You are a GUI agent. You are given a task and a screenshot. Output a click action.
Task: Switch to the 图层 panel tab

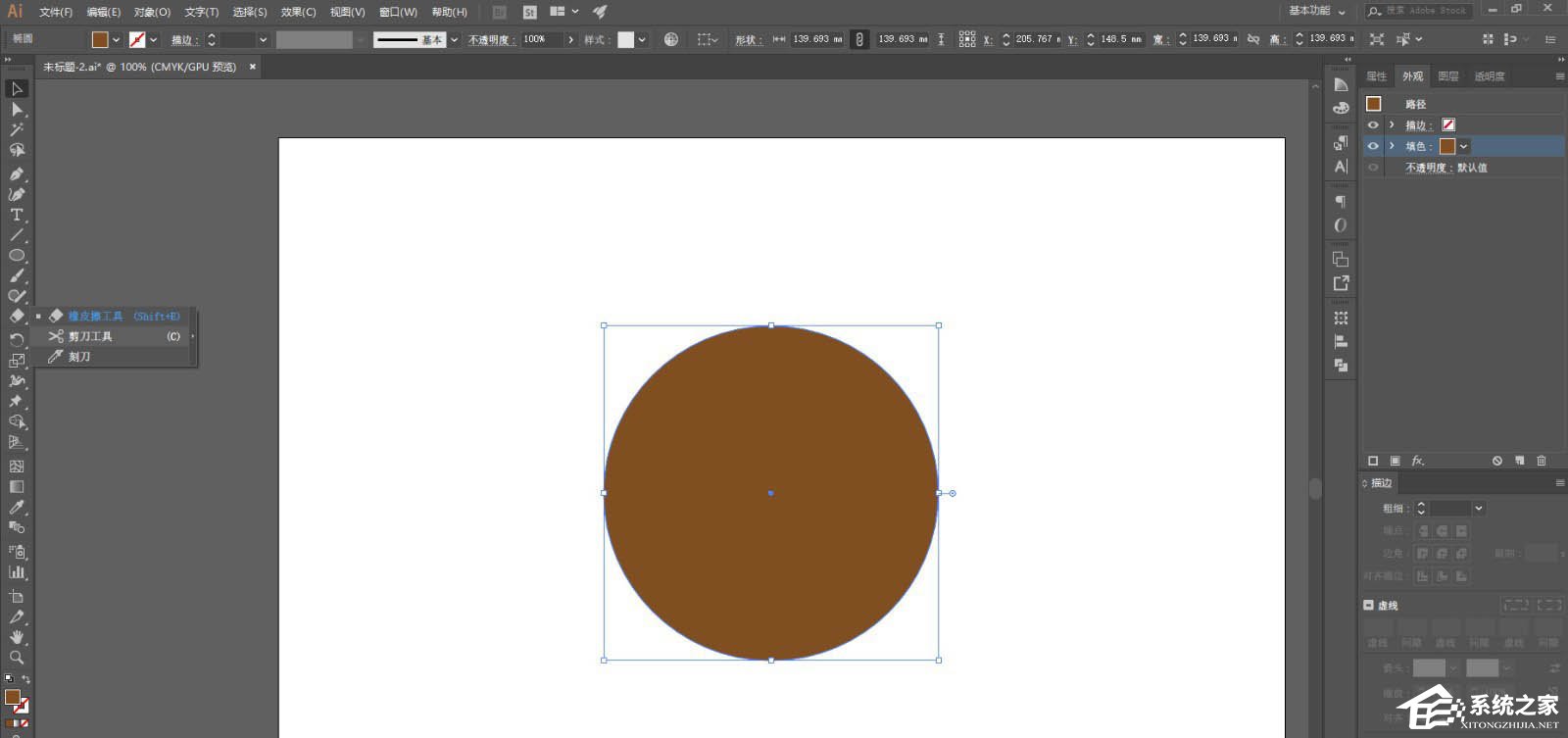(1448, 76)
